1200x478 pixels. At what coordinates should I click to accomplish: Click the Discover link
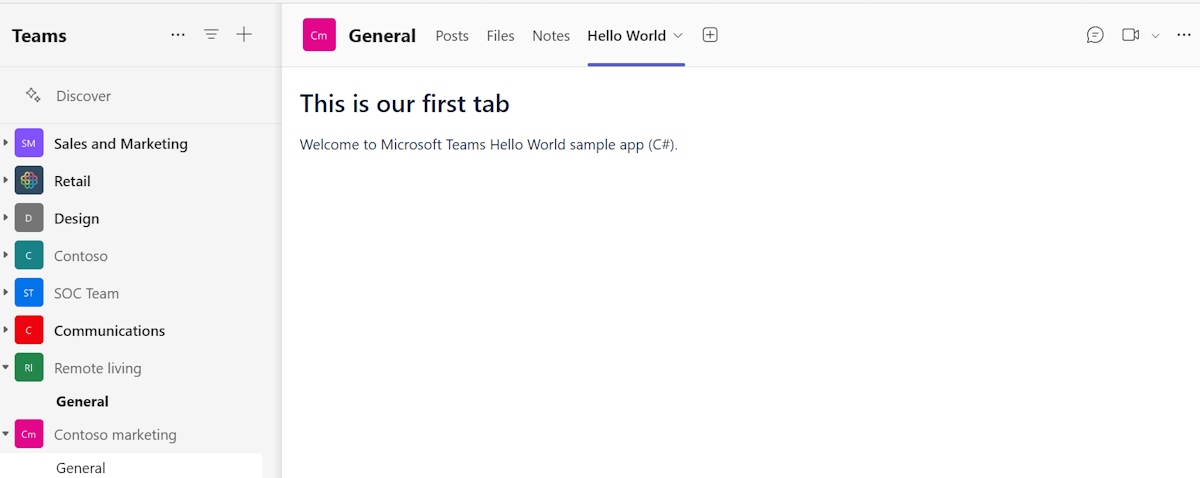tap(83, 96)
